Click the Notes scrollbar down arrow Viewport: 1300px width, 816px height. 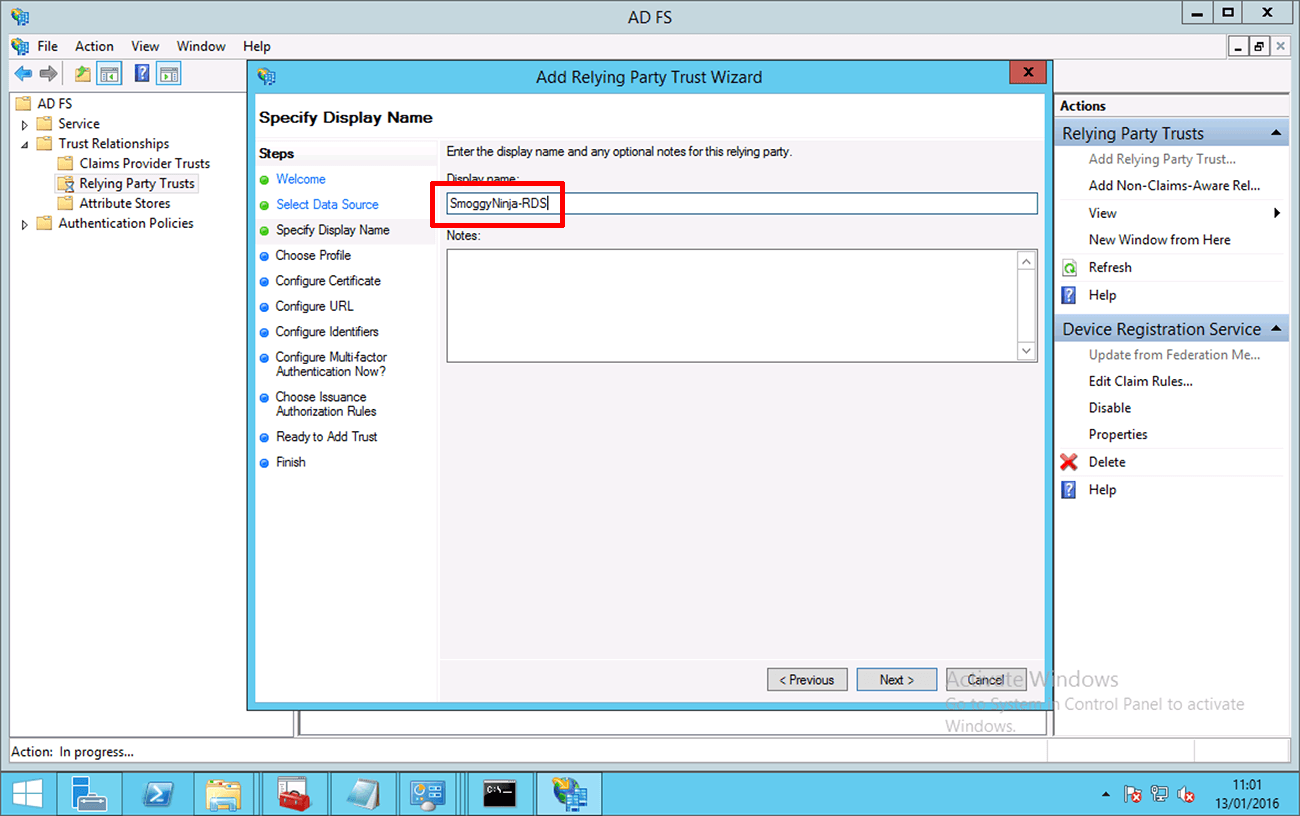[x=1027, y=351]
